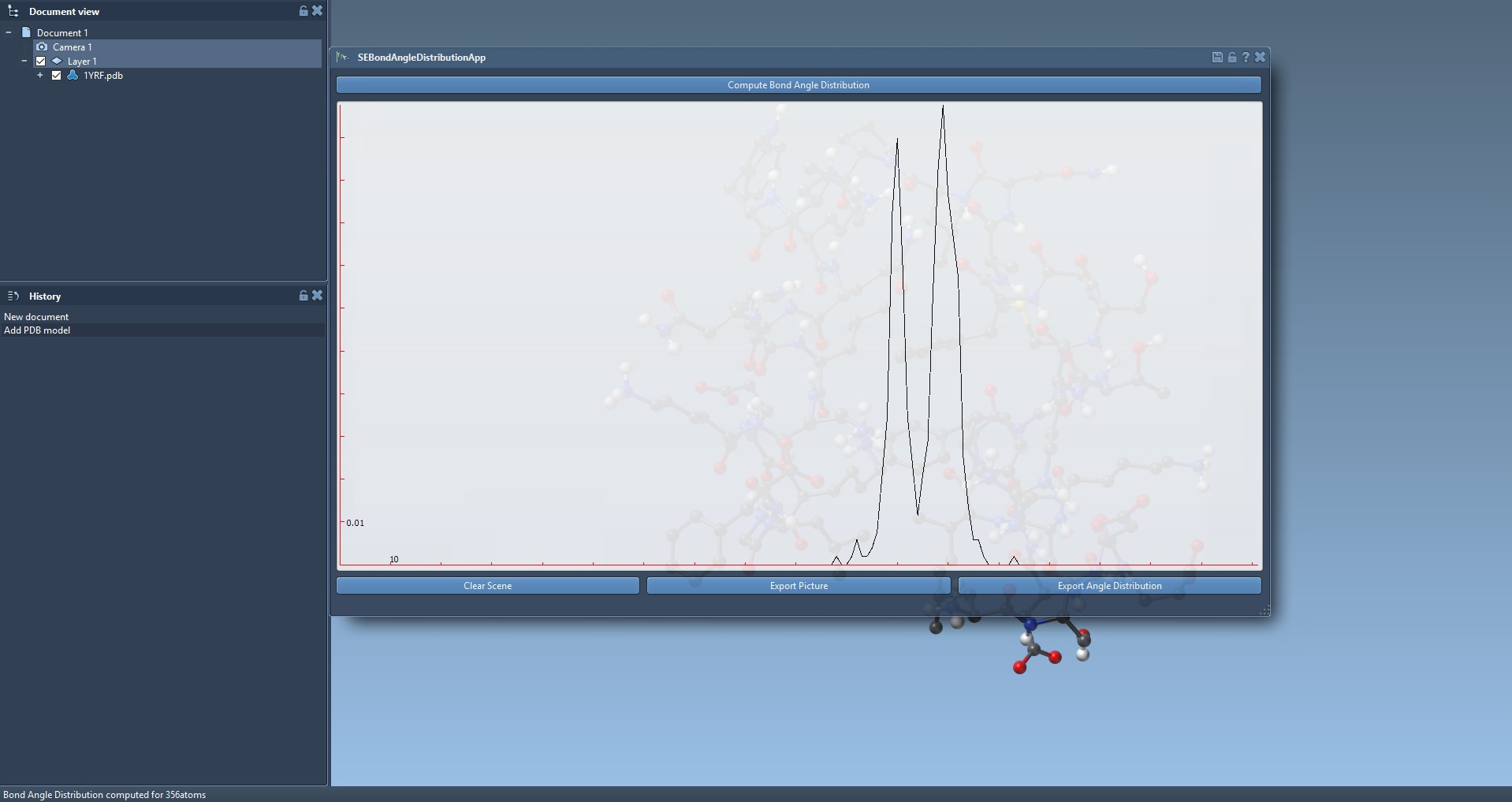This screenshot has width=1512, height=802.
Task: Click Compute Bond Angle Distribution button
Action: [798, 85]
